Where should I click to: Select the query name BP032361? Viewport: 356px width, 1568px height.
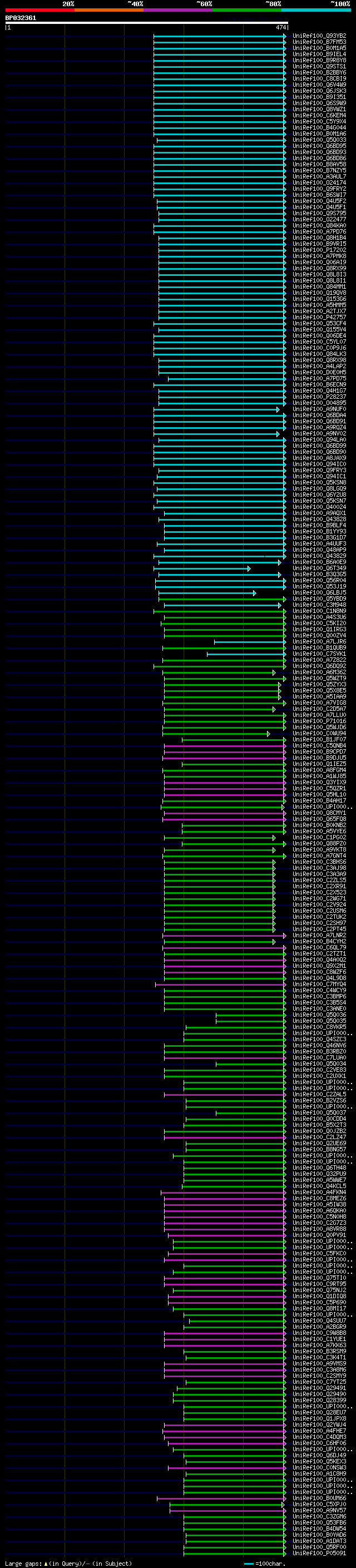21,18
